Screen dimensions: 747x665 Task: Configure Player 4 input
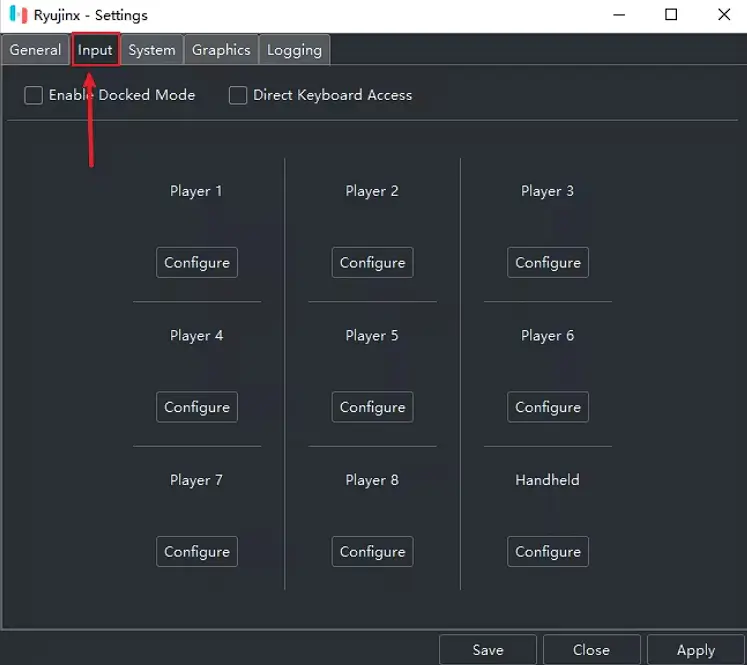(x=197, y=407)
